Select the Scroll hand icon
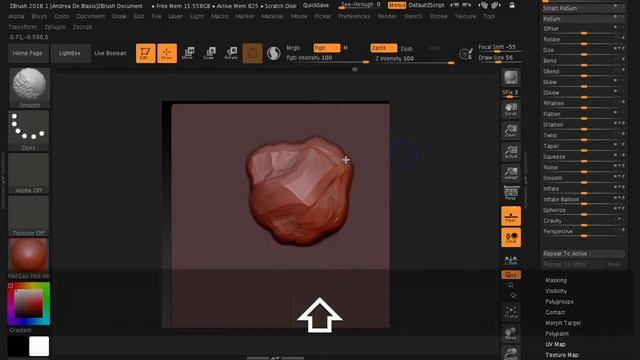This screenshot has width=640, height=360. [511, 109]
